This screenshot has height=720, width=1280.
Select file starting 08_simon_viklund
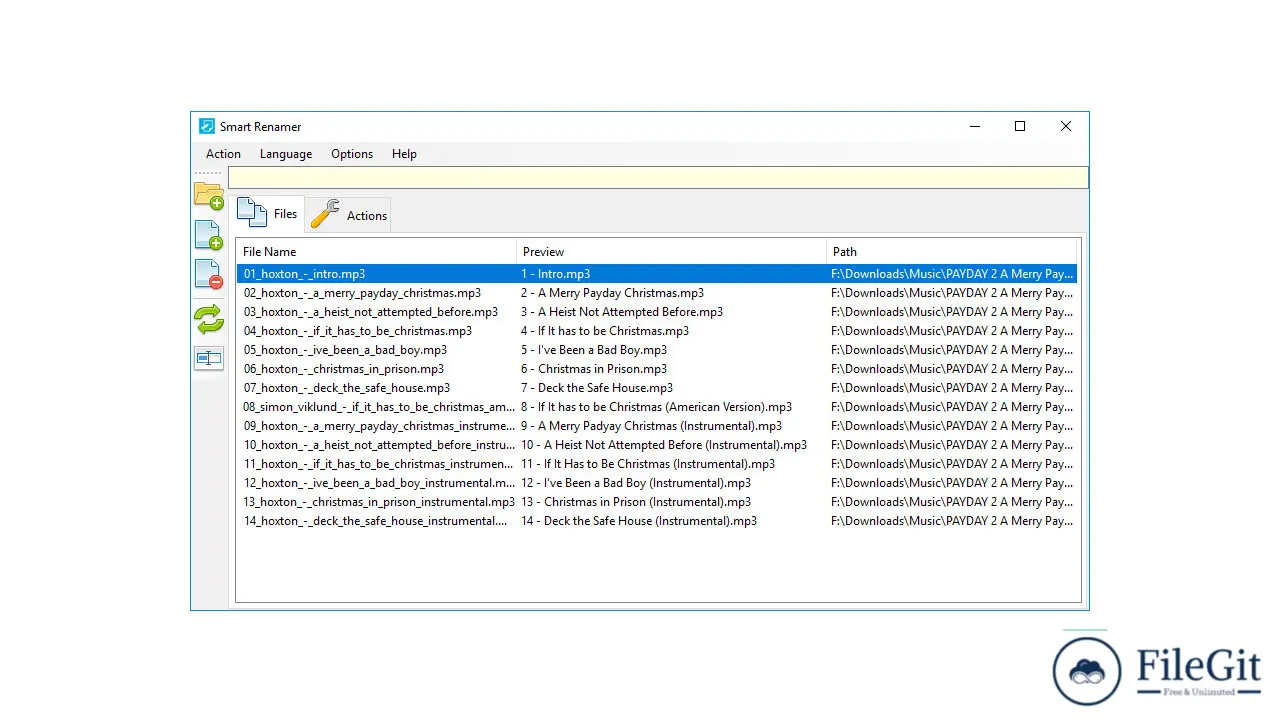tap(379, 407)
